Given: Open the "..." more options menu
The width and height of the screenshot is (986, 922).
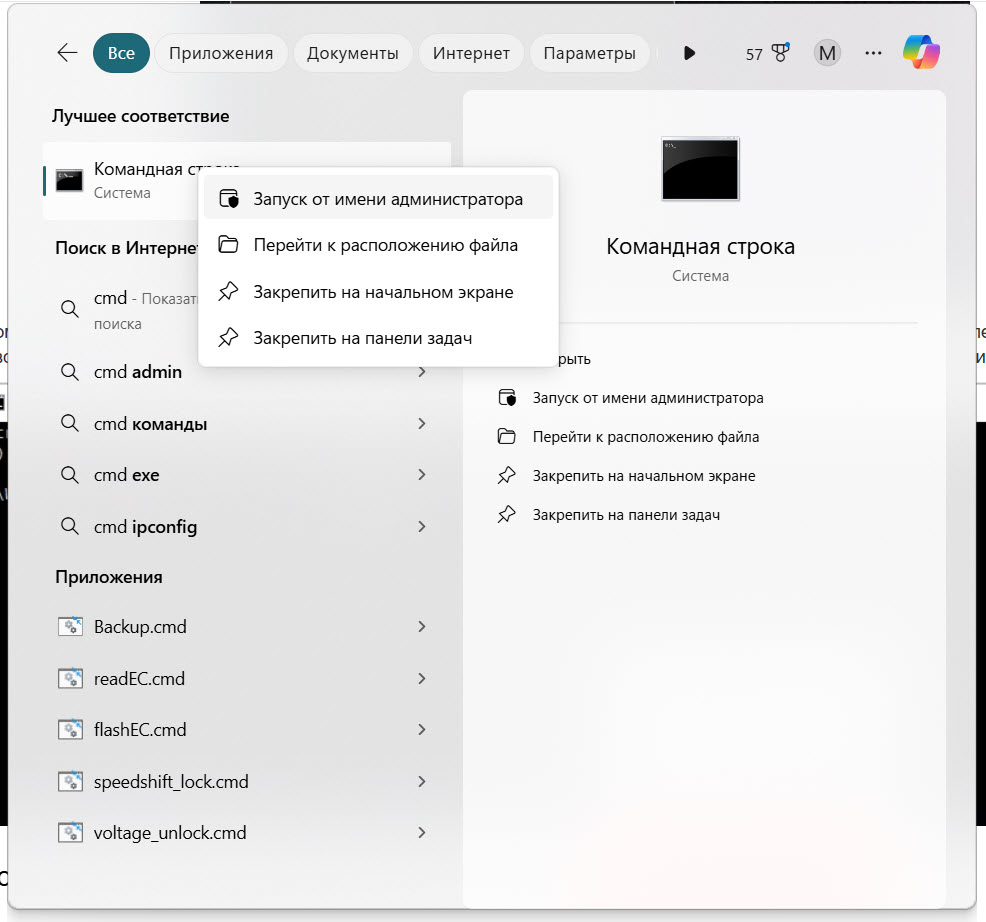Looking at the screenshot, I should click(873, 52).
